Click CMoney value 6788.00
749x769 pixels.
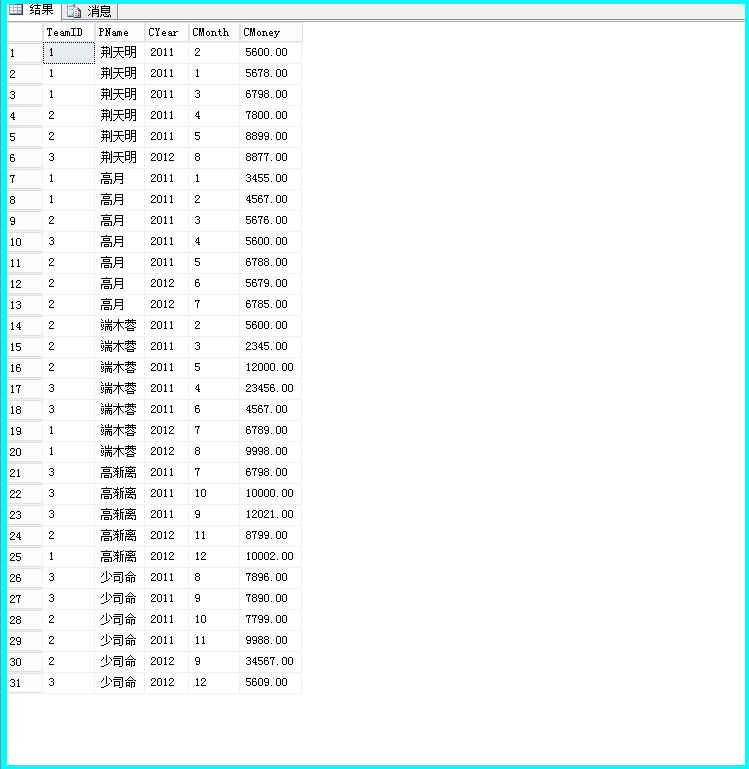(266, 262)
